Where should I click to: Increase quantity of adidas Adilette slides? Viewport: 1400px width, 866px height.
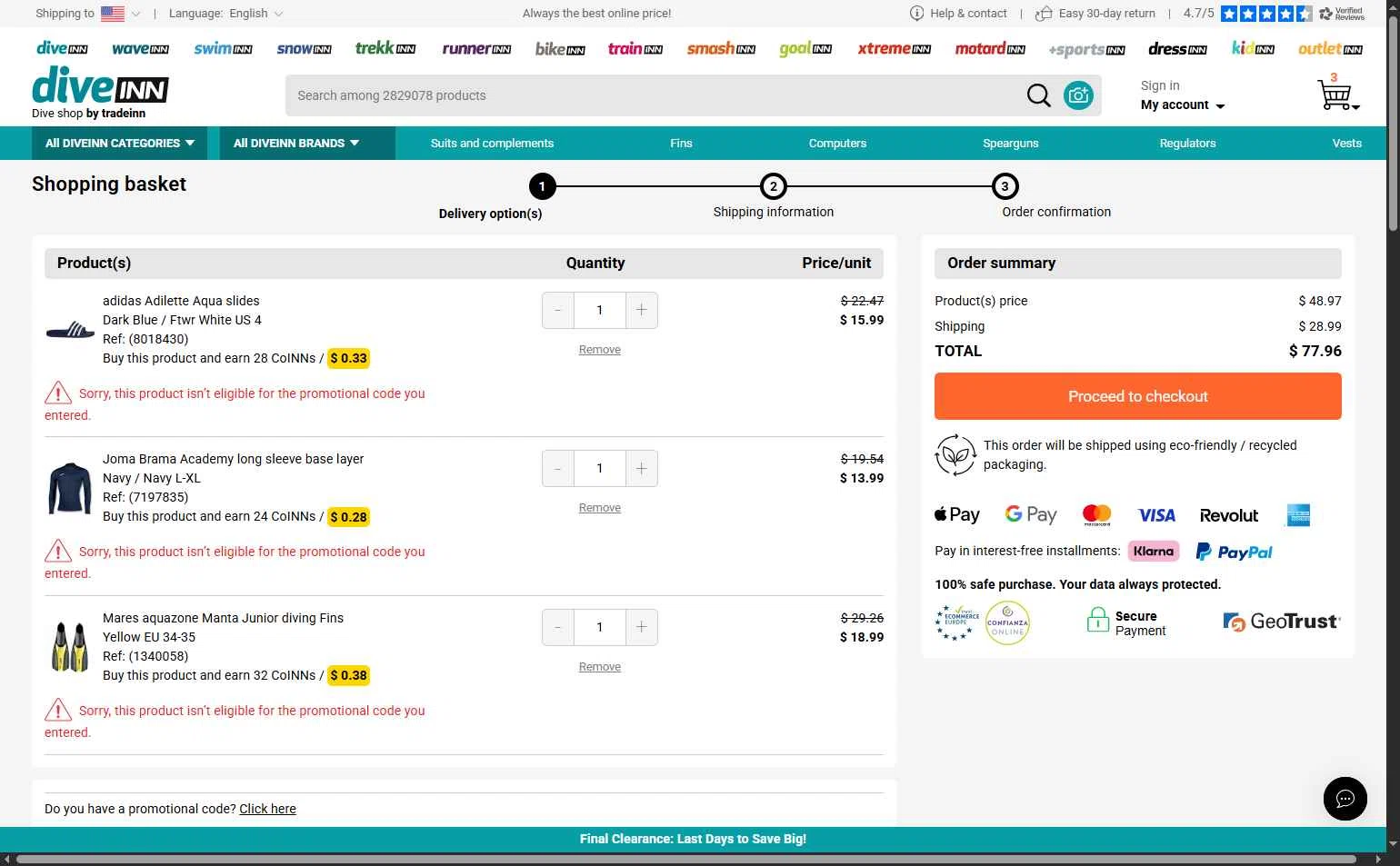click(x=642, y=310)
